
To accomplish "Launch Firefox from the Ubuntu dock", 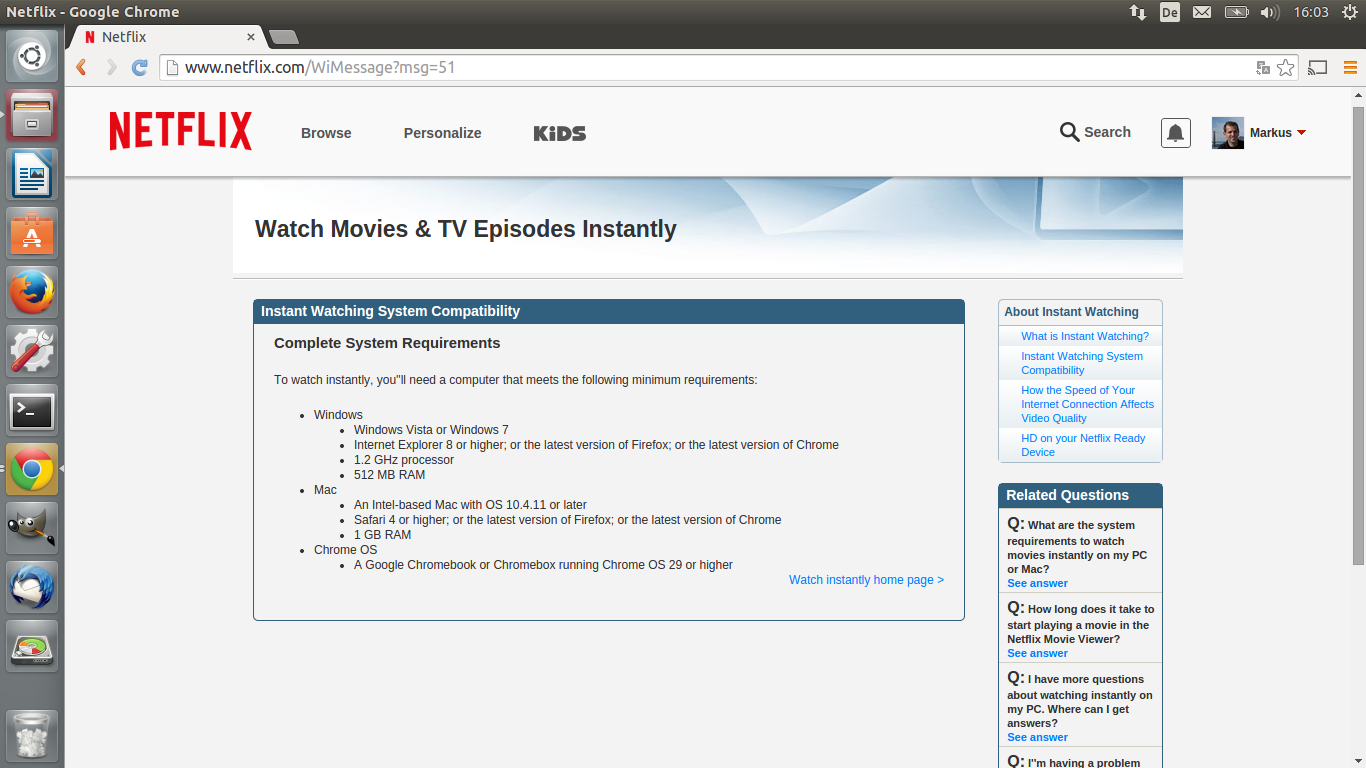I will click(32, 293).
